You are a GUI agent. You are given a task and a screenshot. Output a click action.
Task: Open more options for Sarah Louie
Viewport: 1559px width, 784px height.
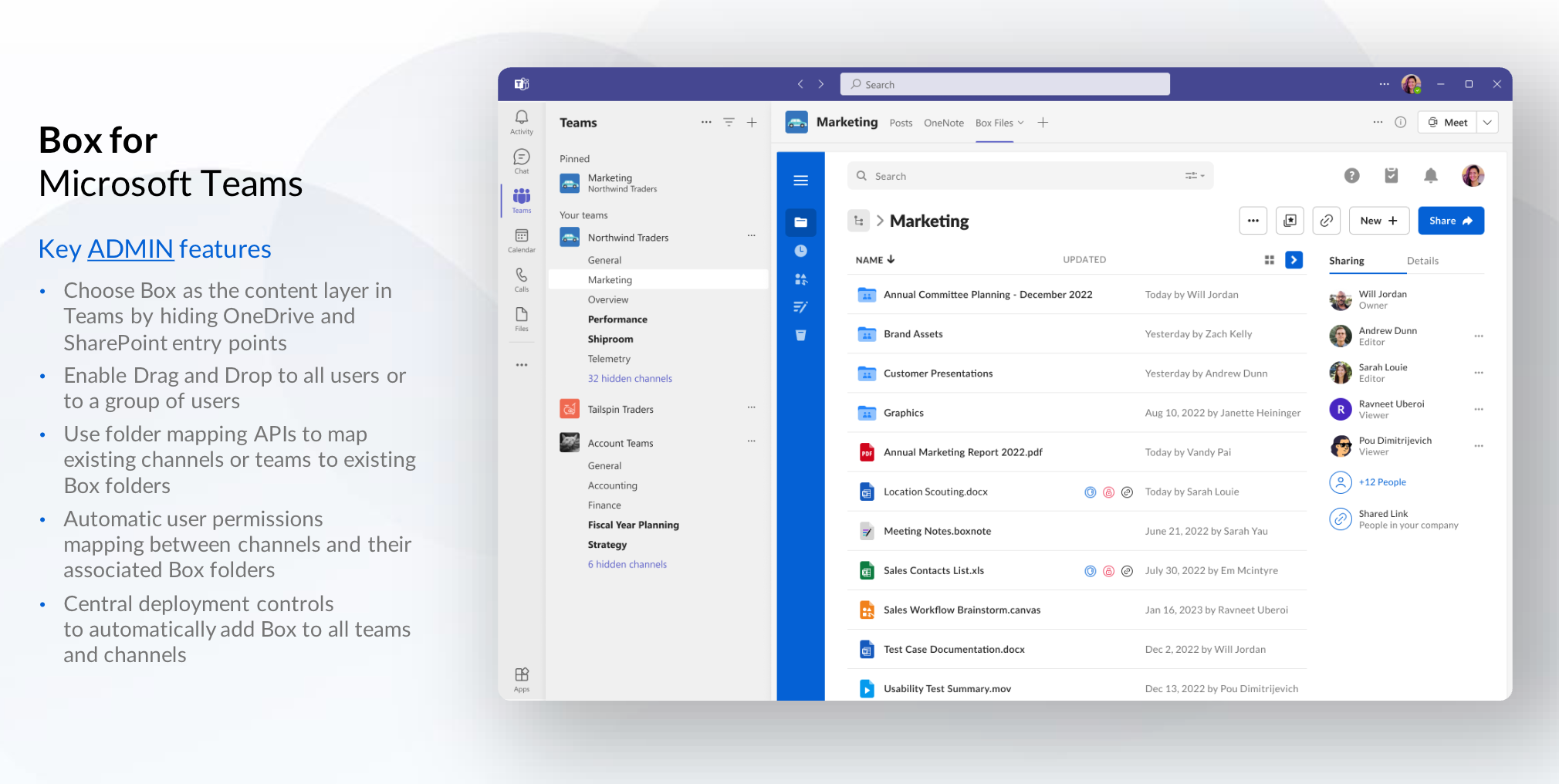point(1479,373)
